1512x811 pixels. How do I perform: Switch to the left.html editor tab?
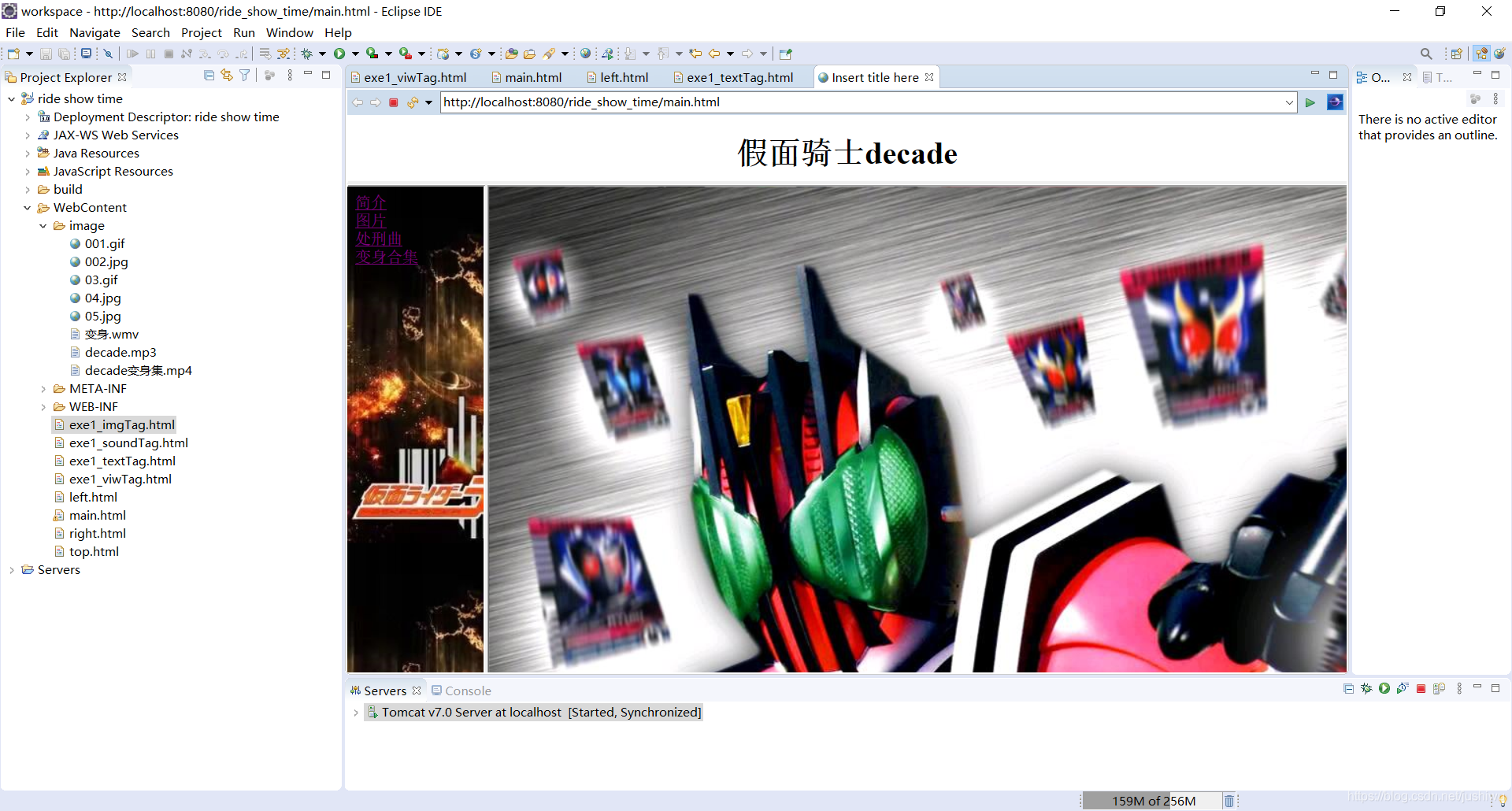(x=618, y=77)
